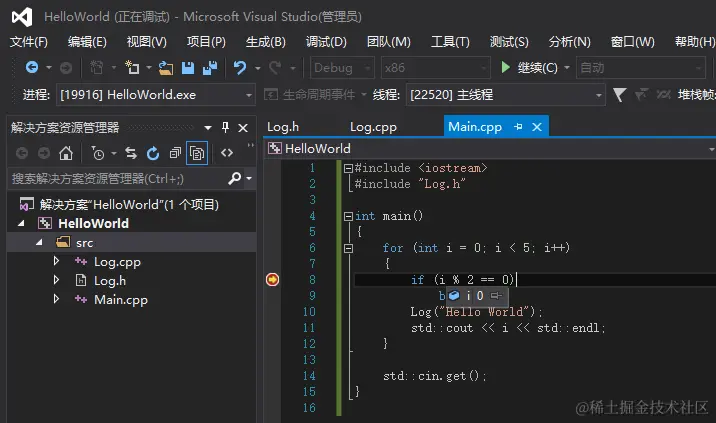The width and height of the screenshot is (716, 423).
Task: Click the Redo arrow icon
Action: click(275, 68)
